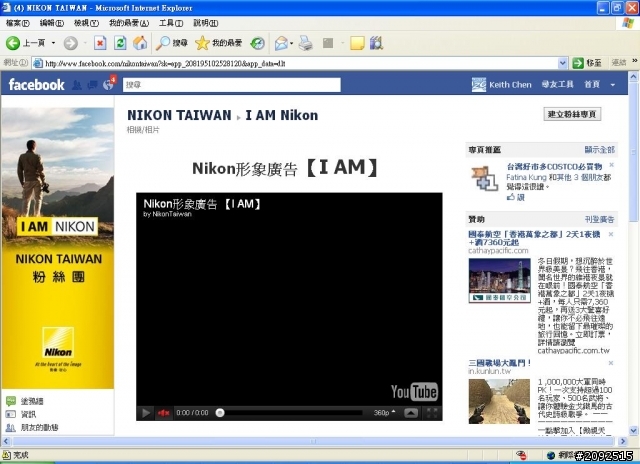The width and height of the screenshot is (640, 464).
Task: Close the in.kunlun.tw game ad with X
Action: (611, 363)
